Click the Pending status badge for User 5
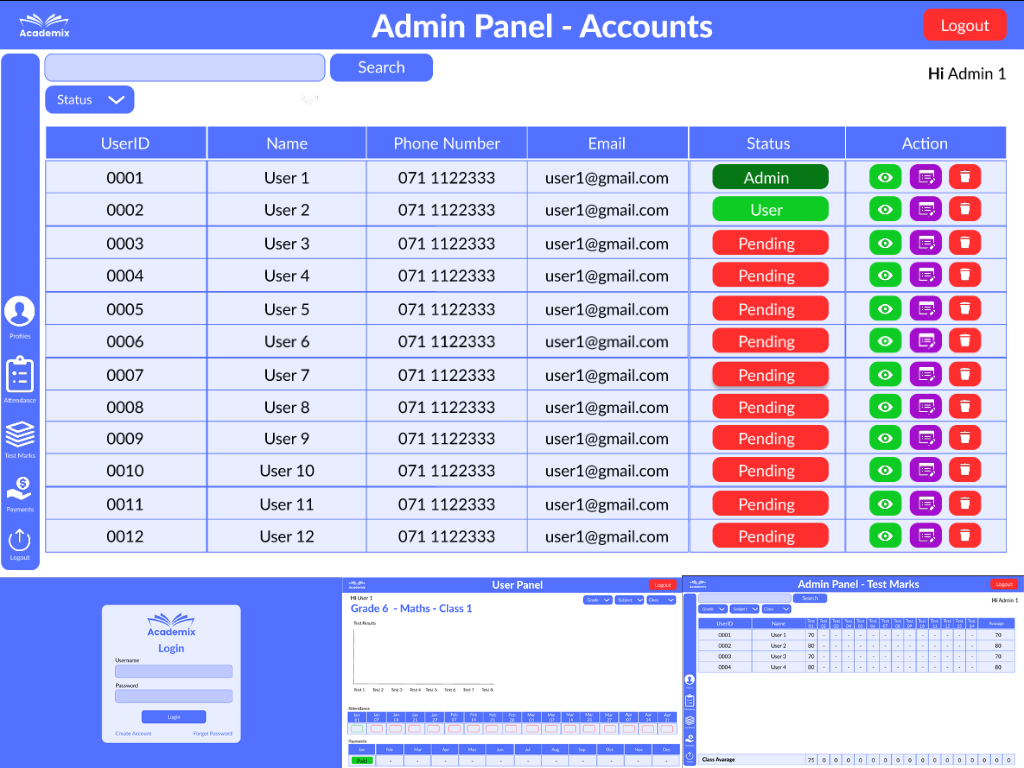Image resolution: width=1024 pixels, height=768 pixels. click(x=769, y=309)
